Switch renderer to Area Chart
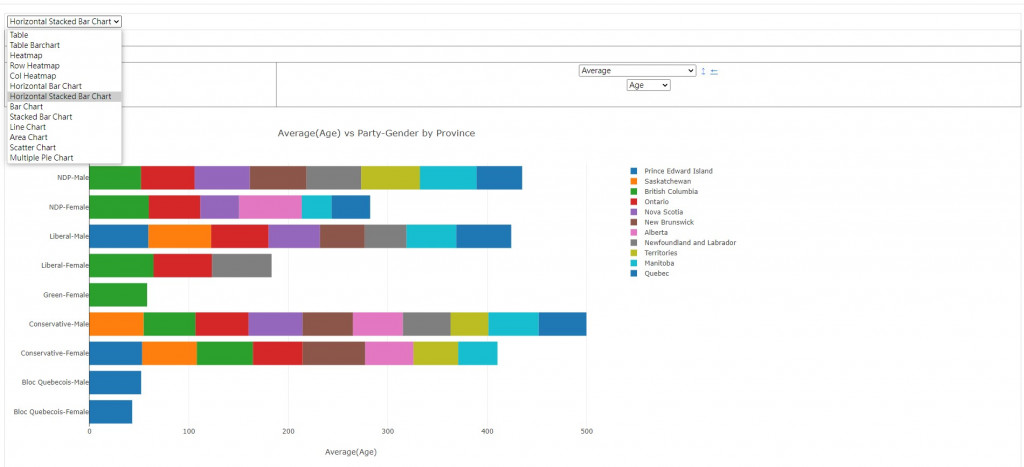1024x467 pixels. (x=64, y=137)
